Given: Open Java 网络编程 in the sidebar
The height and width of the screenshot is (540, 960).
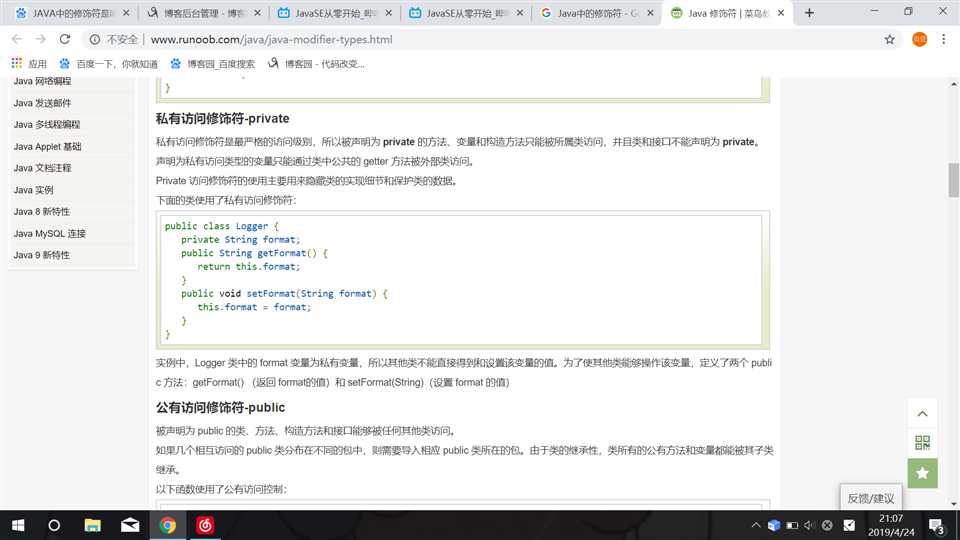Looking at the screenshot, I should 42,81.
